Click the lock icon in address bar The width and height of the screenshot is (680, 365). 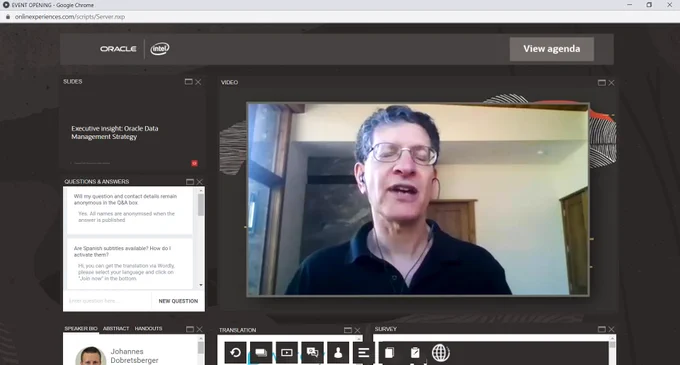(x=7, y=17)
